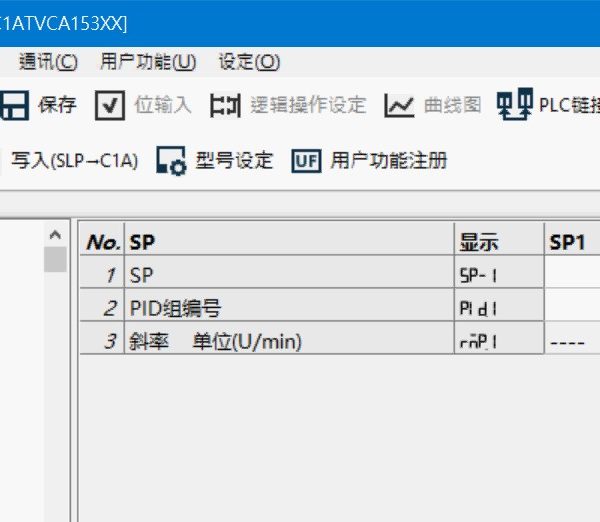Click the SP1 column header
This screenshot has width=600, height=522.
(x=571, y=241)
